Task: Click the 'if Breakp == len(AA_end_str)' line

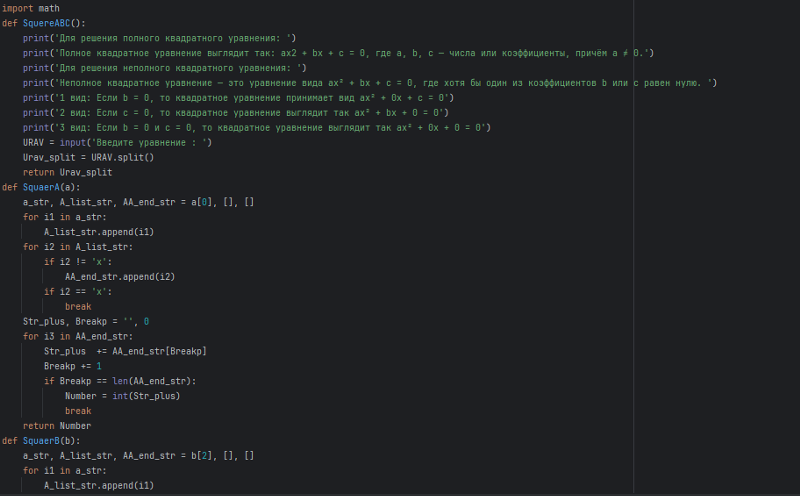Action: [120, 381]
